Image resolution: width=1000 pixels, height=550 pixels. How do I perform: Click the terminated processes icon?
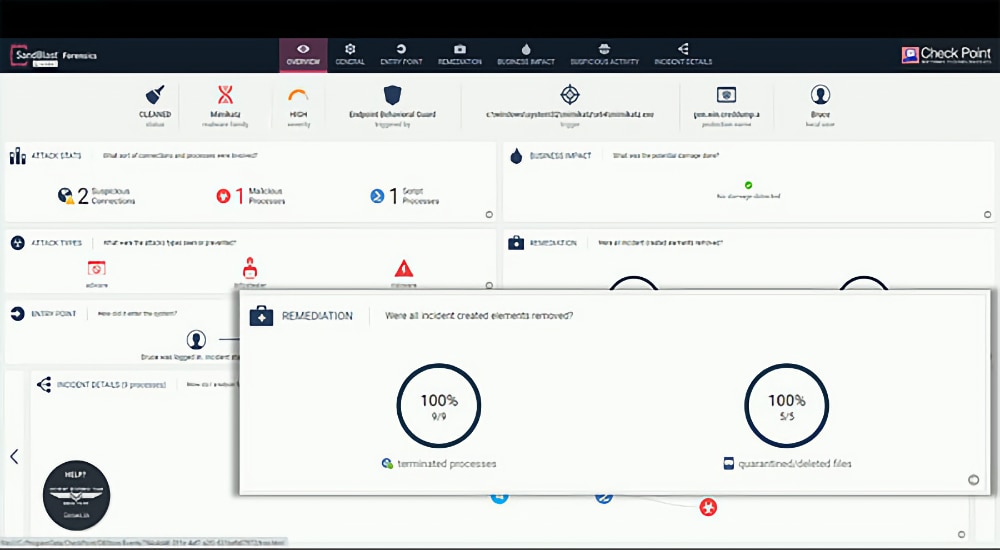pos(387,464)
